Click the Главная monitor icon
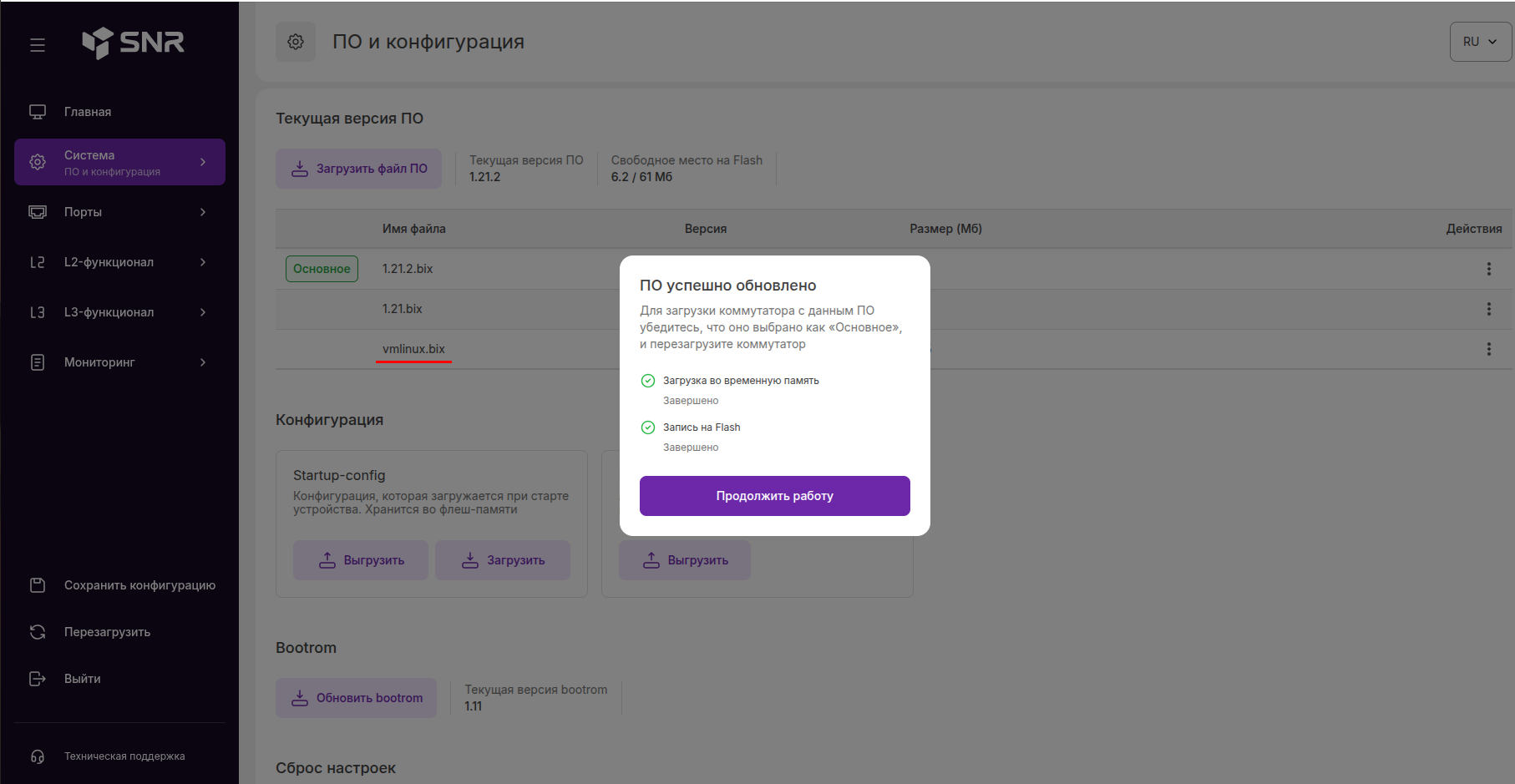The width and height of the screenshot is (1515, 784). click(38, 112)
